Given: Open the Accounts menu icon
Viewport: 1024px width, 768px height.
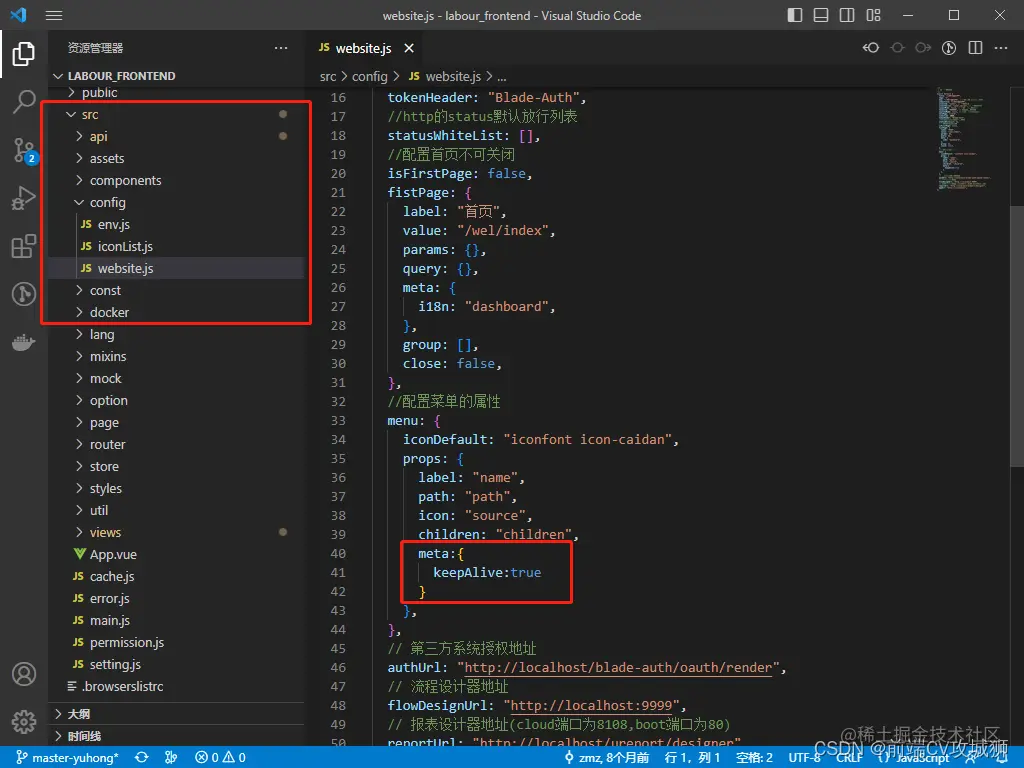Looking at the screenshot, I should tap(24, 674).
